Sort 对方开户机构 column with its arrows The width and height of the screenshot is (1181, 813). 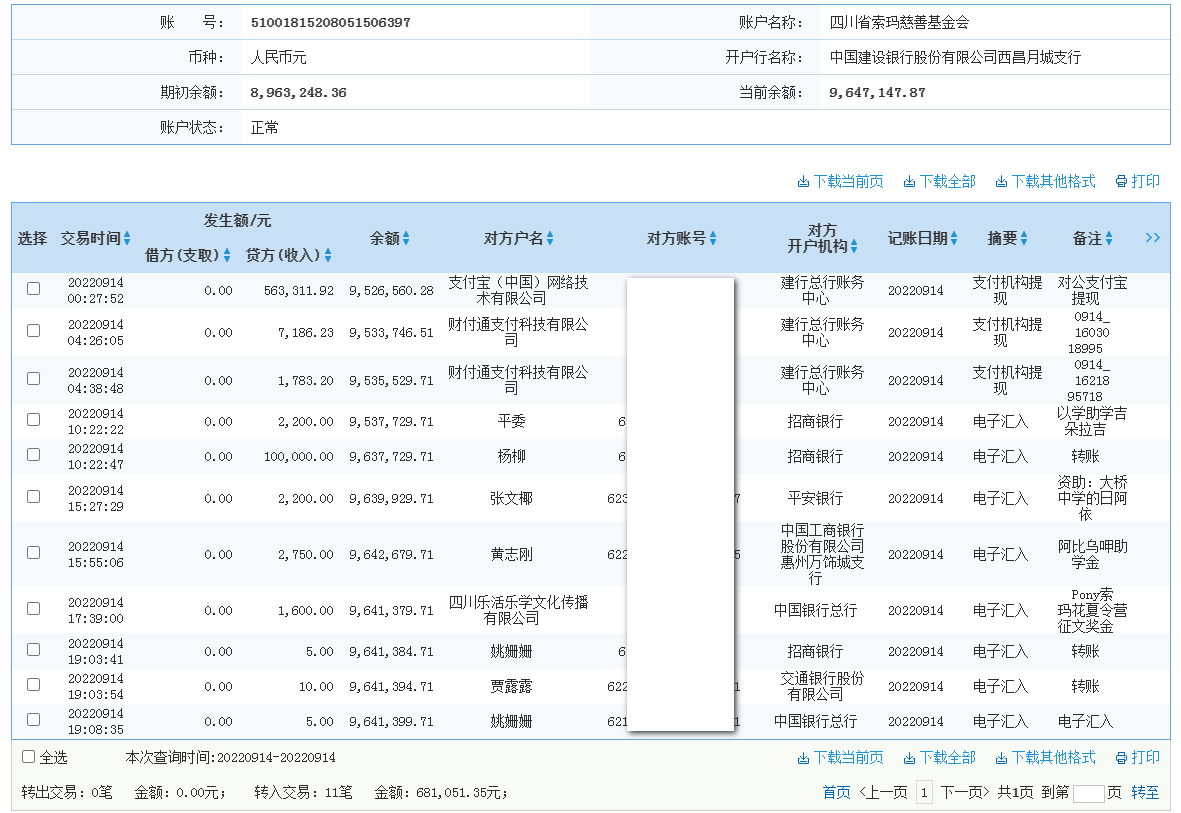tap(854, 246)
